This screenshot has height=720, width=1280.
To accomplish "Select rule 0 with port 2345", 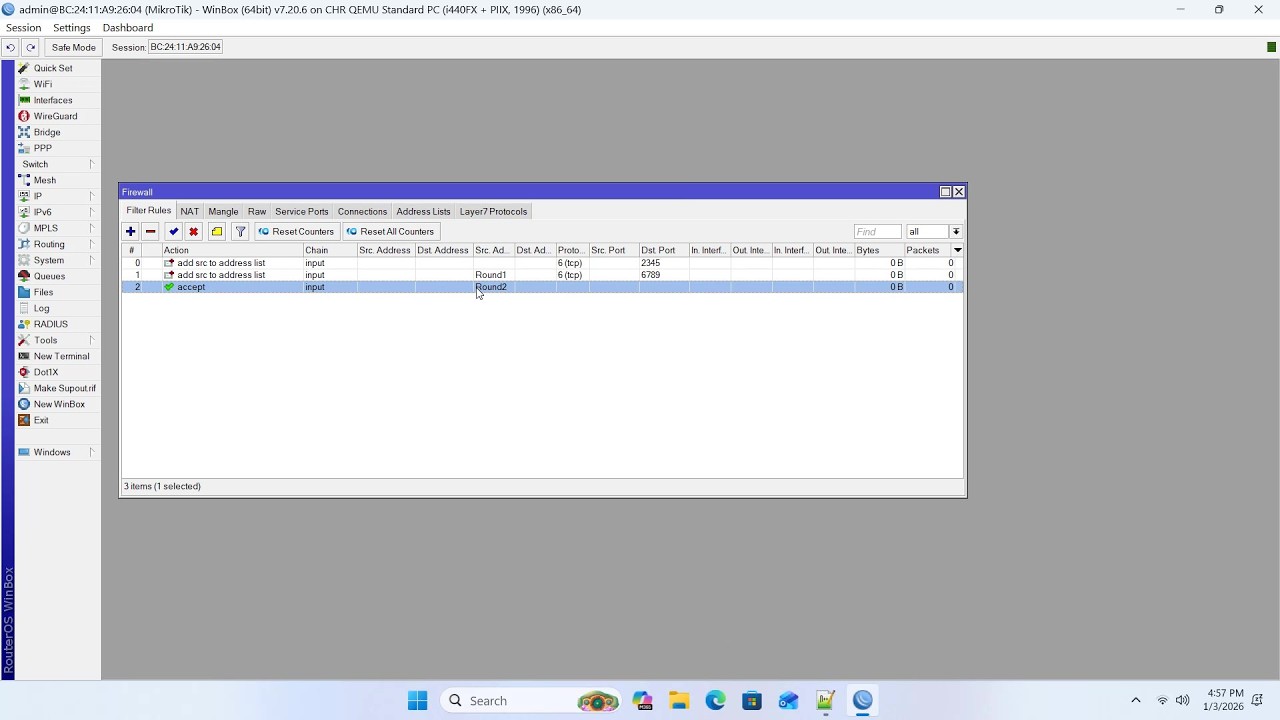I will coord(542,263).
